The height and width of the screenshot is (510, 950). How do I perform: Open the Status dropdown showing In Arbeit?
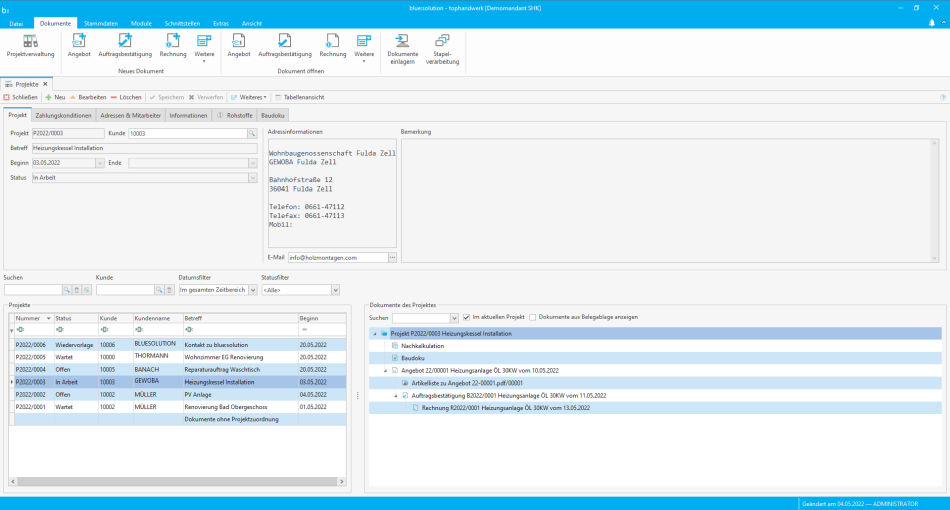click(x=252, y=178)
